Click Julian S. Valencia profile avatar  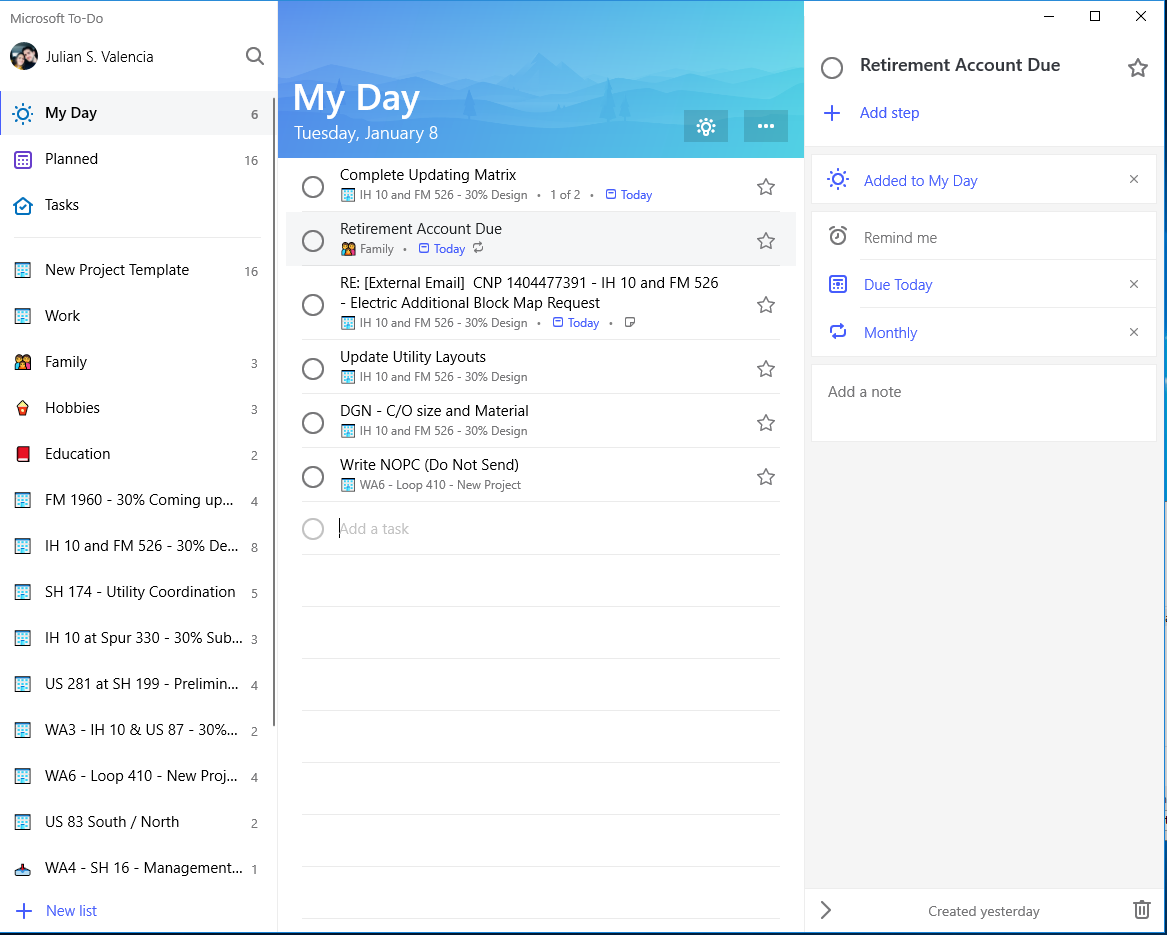pos(24,57)
